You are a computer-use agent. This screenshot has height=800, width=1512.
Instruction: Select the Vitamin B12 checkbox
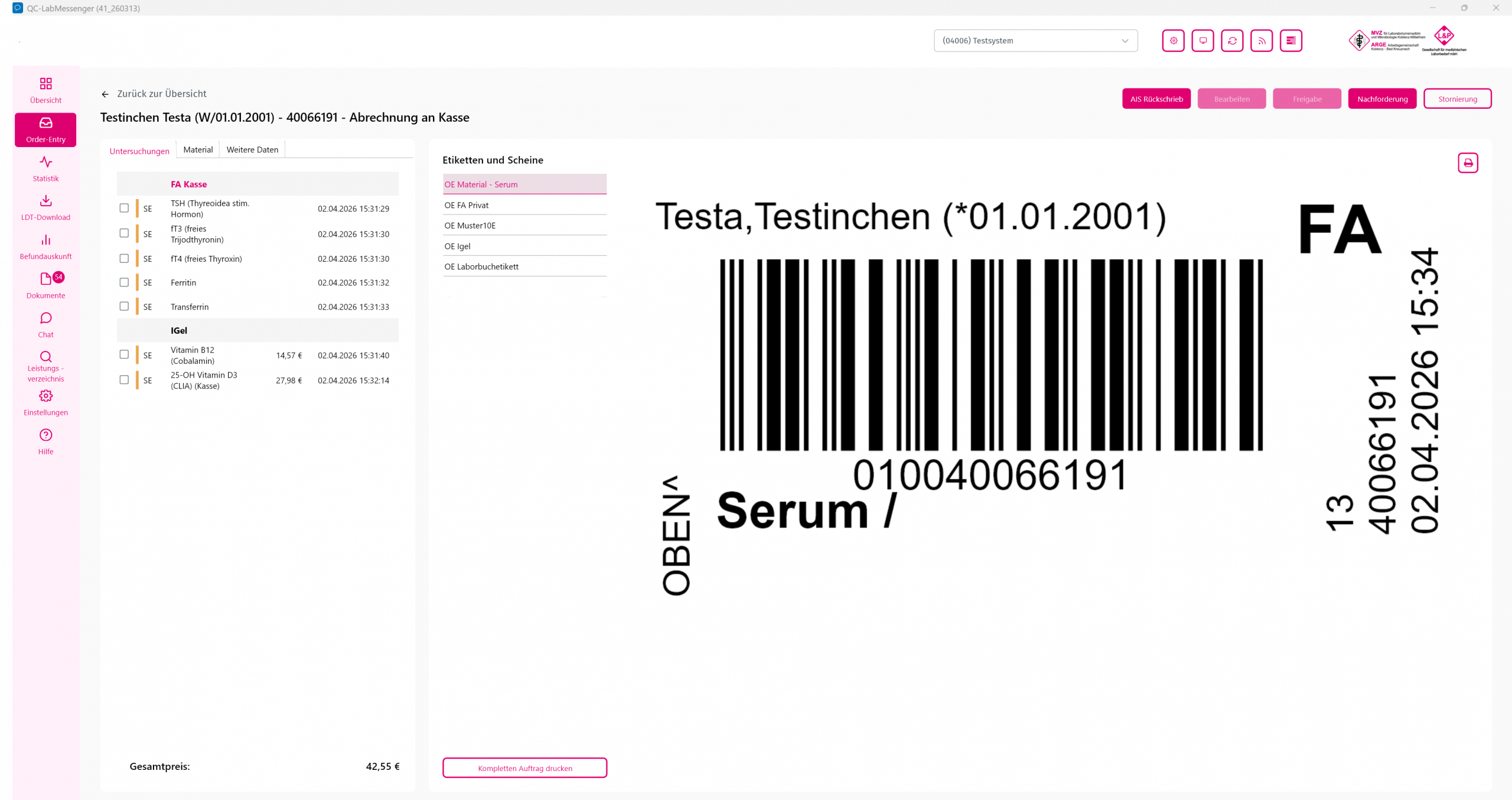point(124,355)
